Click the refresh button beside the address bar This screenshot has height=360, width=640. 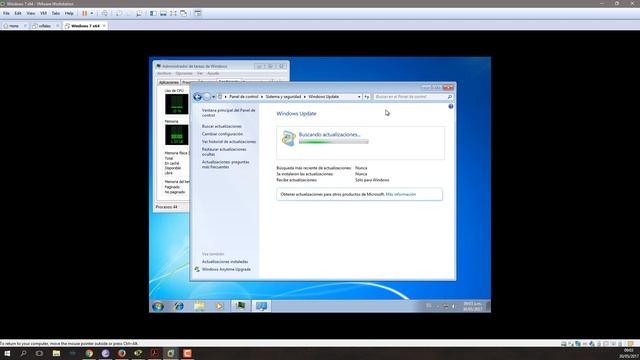point(367,97)
